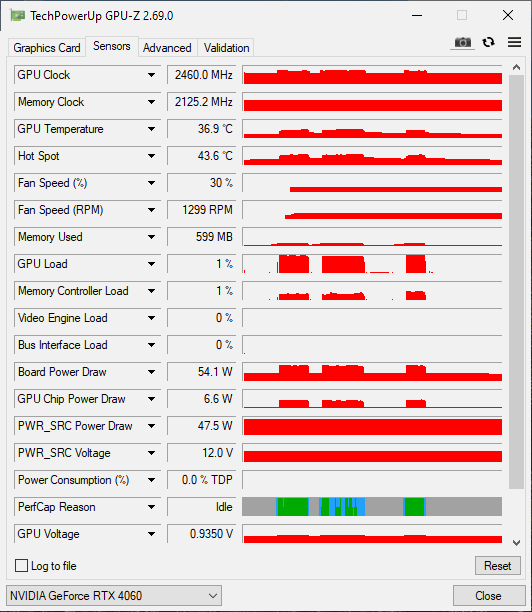This screenshot has height=612, width=532.
Task: Switch to the Graphics Card tab
Action: 47,48
